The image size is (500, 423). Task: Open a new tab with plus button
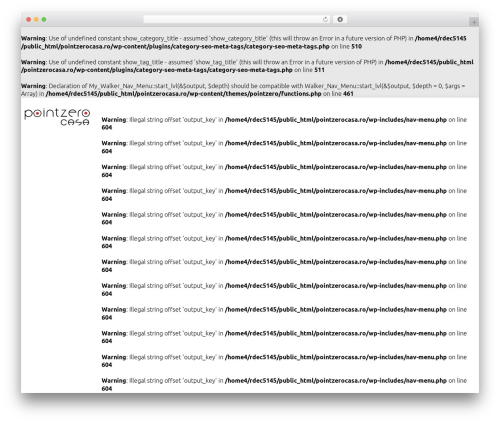[474, 22]
